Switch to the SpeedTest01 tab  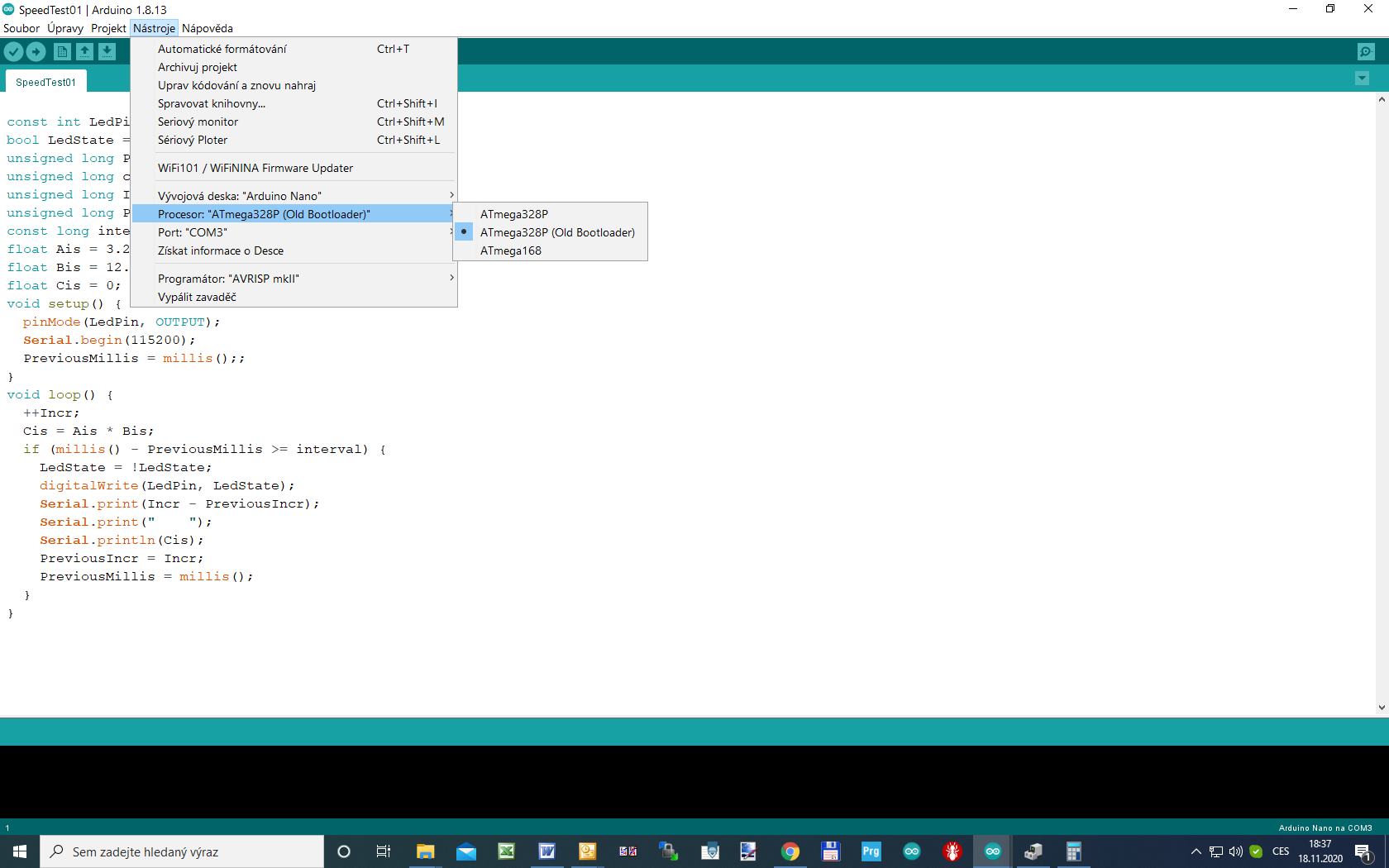45,82
